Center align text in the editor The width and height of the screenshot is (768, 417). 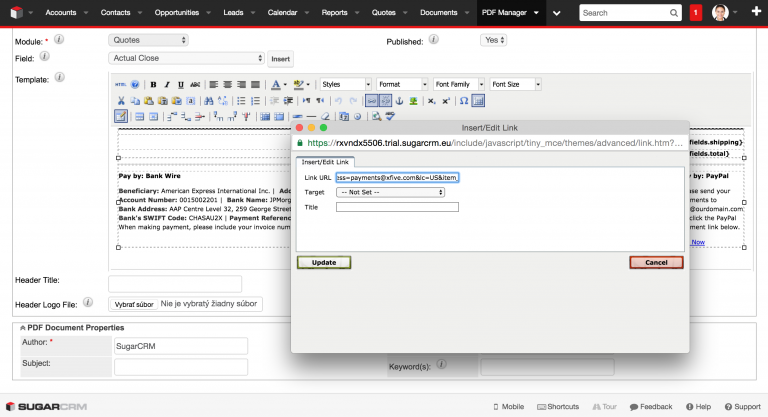pyautogui.click(x=227, y=84)
